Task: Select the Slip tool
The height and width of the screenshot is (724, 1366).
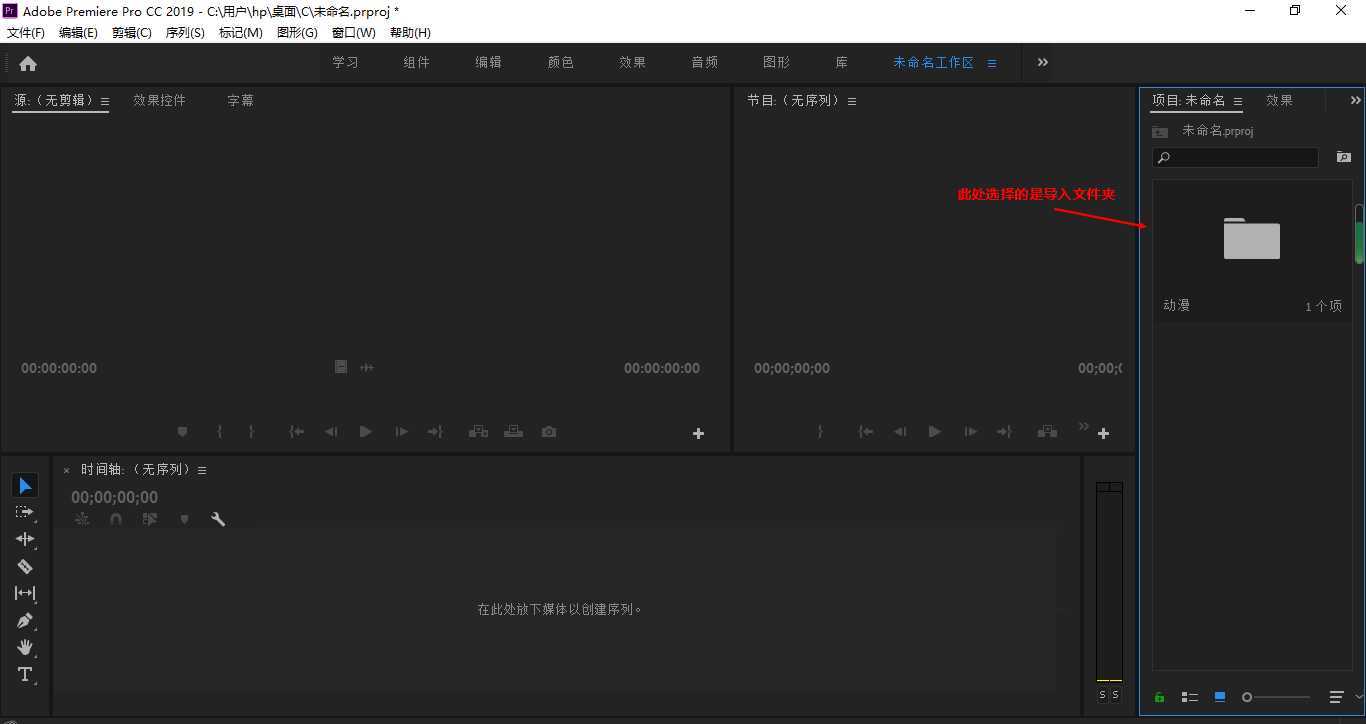Action: 25,593
